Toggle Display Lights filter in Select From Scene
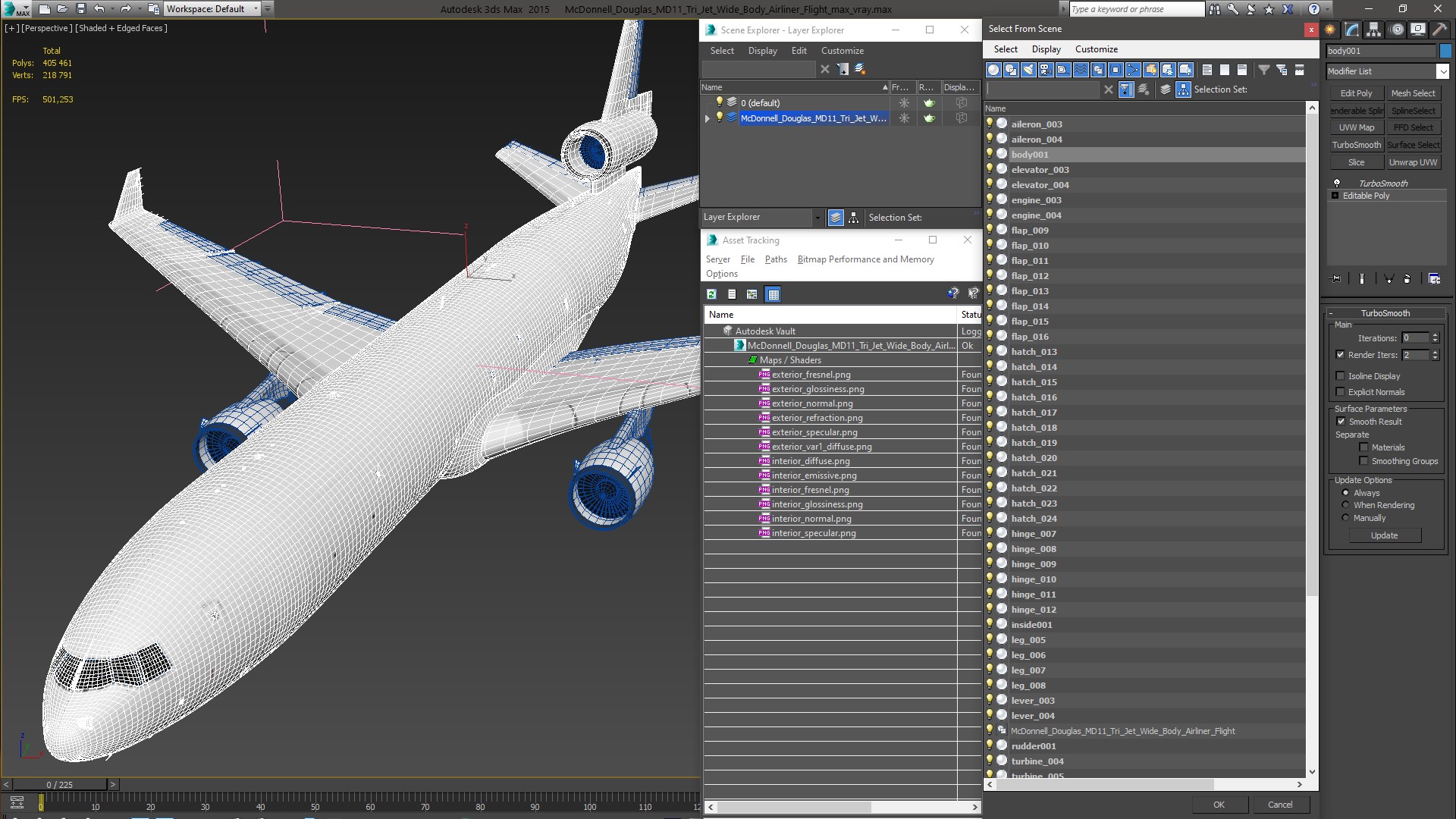The image size is (1456, 819). click(1028, 70)
